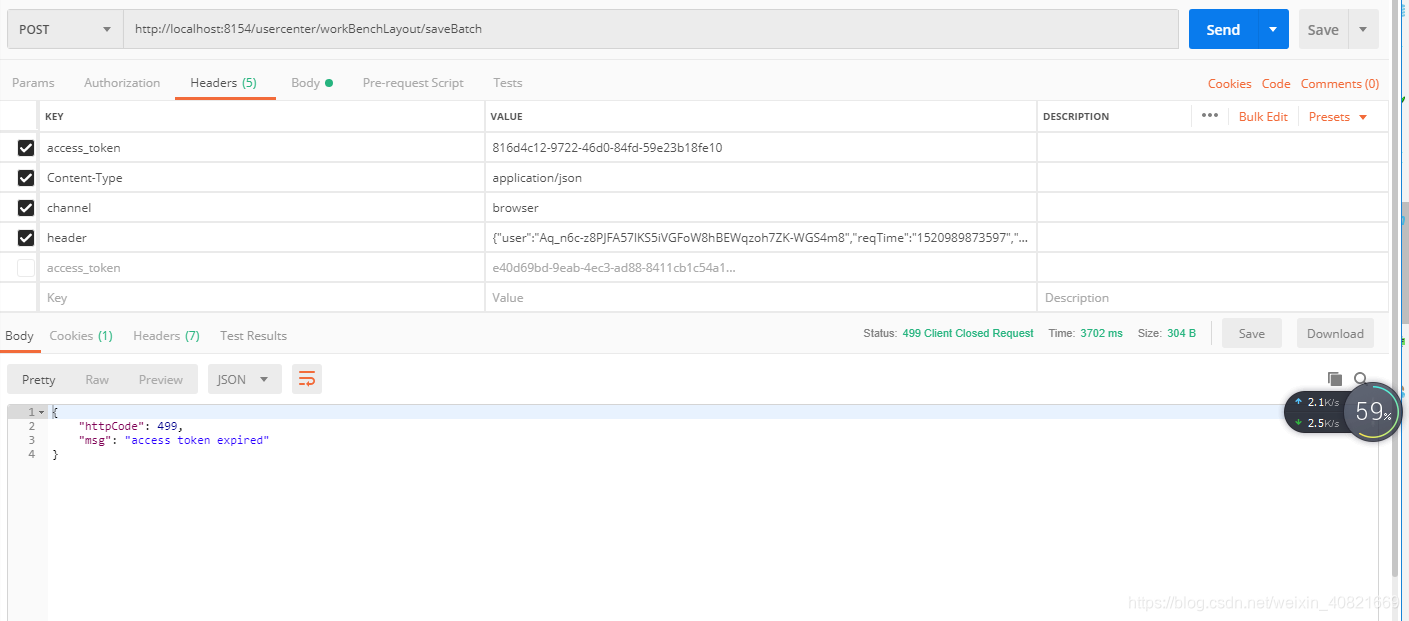Screen dimensions: 1409x621
Task: Click the Save request button
Action: click(1323, 30)
